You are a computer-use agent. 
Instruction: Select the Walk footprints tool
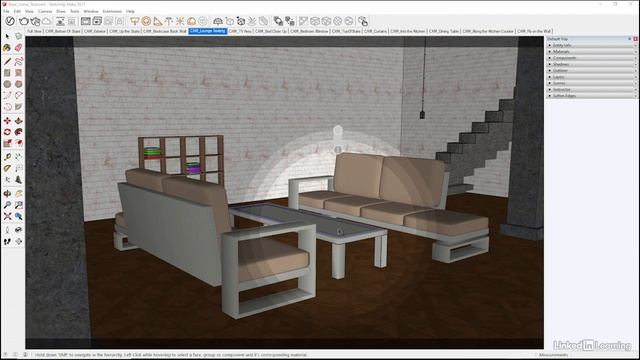click(x=7, y=242)
